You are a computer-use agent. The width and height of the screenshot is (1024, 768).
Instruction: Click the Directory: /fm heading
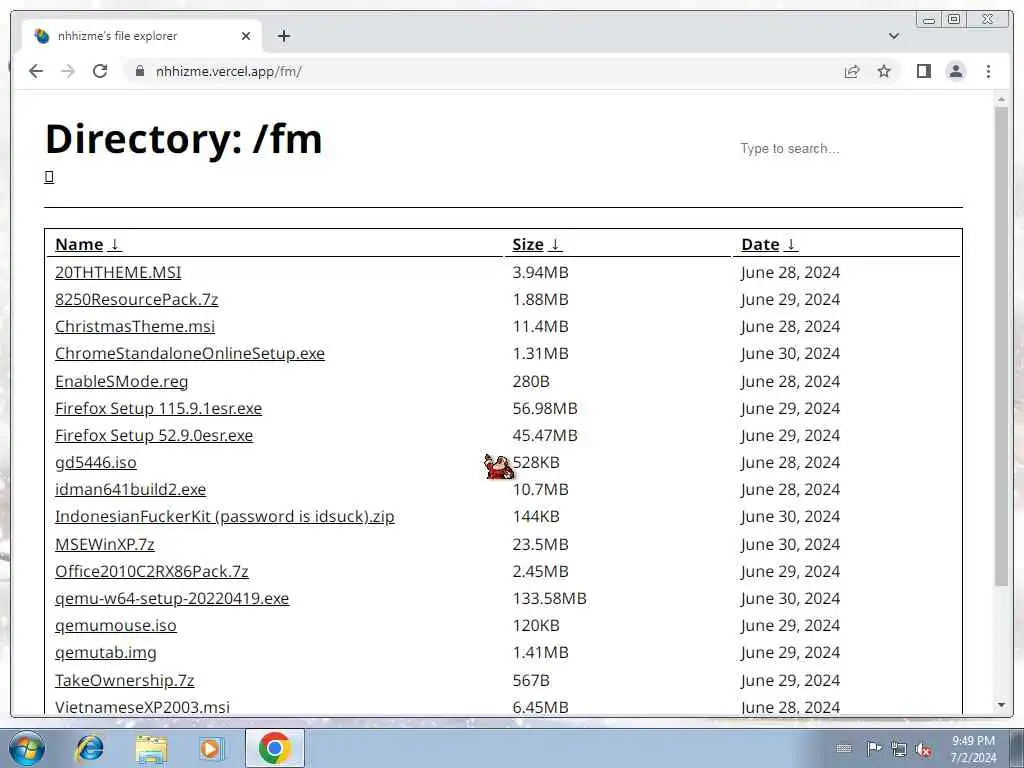click(184, 138)
